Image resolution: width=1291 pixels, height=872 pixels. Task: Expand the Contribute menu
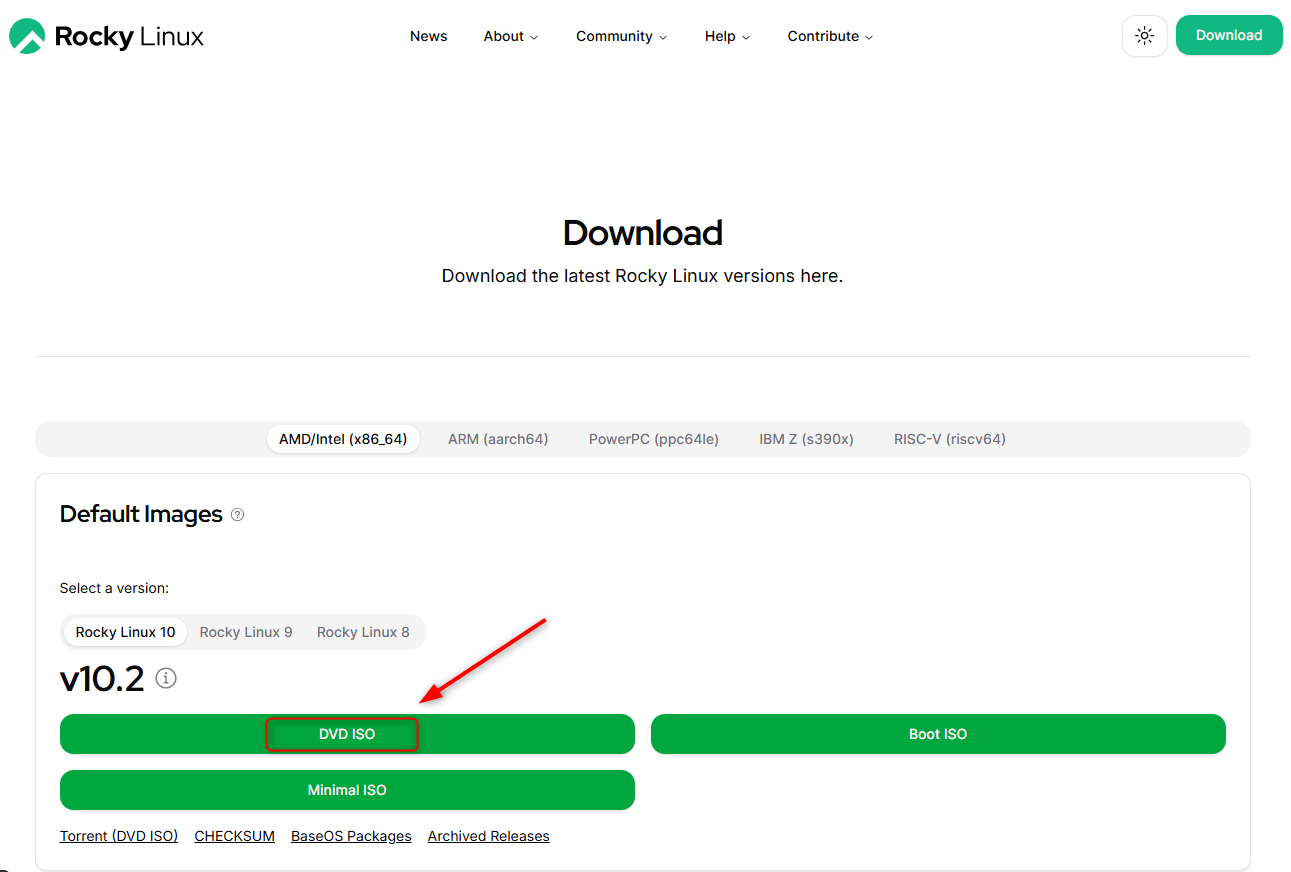[830, 36]
